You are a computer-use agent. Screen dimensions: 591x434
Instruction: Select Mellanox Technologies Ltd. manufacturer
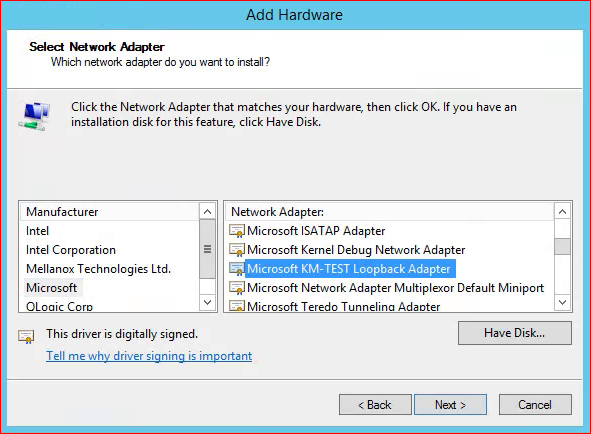click(98, 269)
